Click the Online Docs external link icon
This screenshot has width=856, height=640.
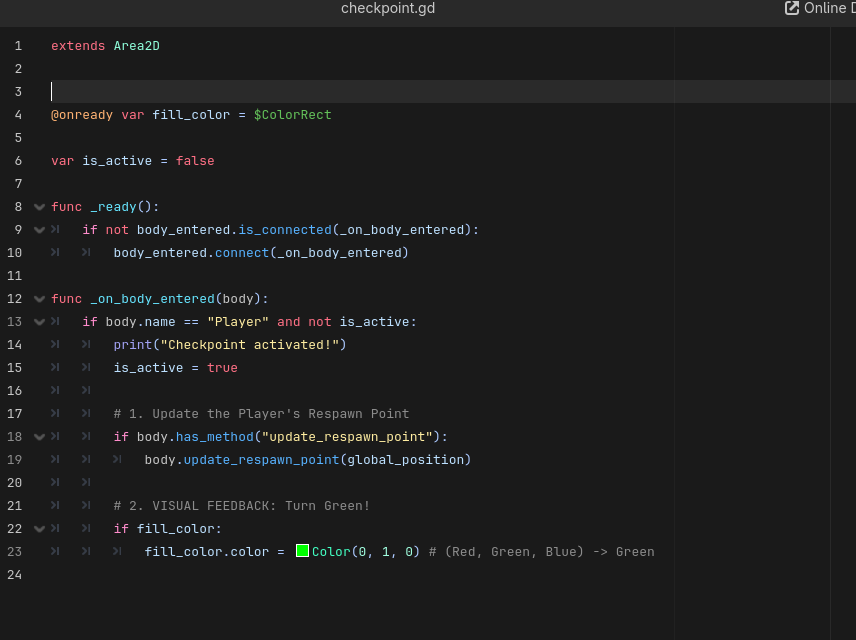pyautogui.click(x=792, y=8)
